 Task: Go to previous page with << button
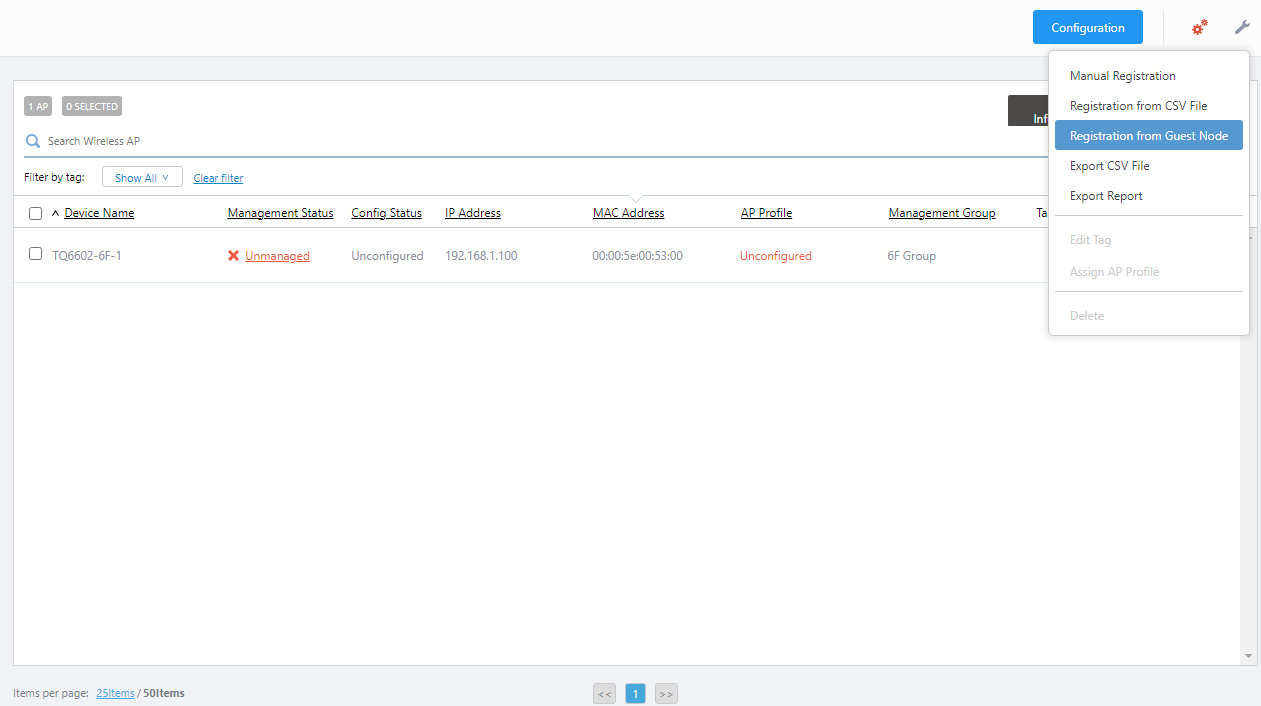click(604, 694)
